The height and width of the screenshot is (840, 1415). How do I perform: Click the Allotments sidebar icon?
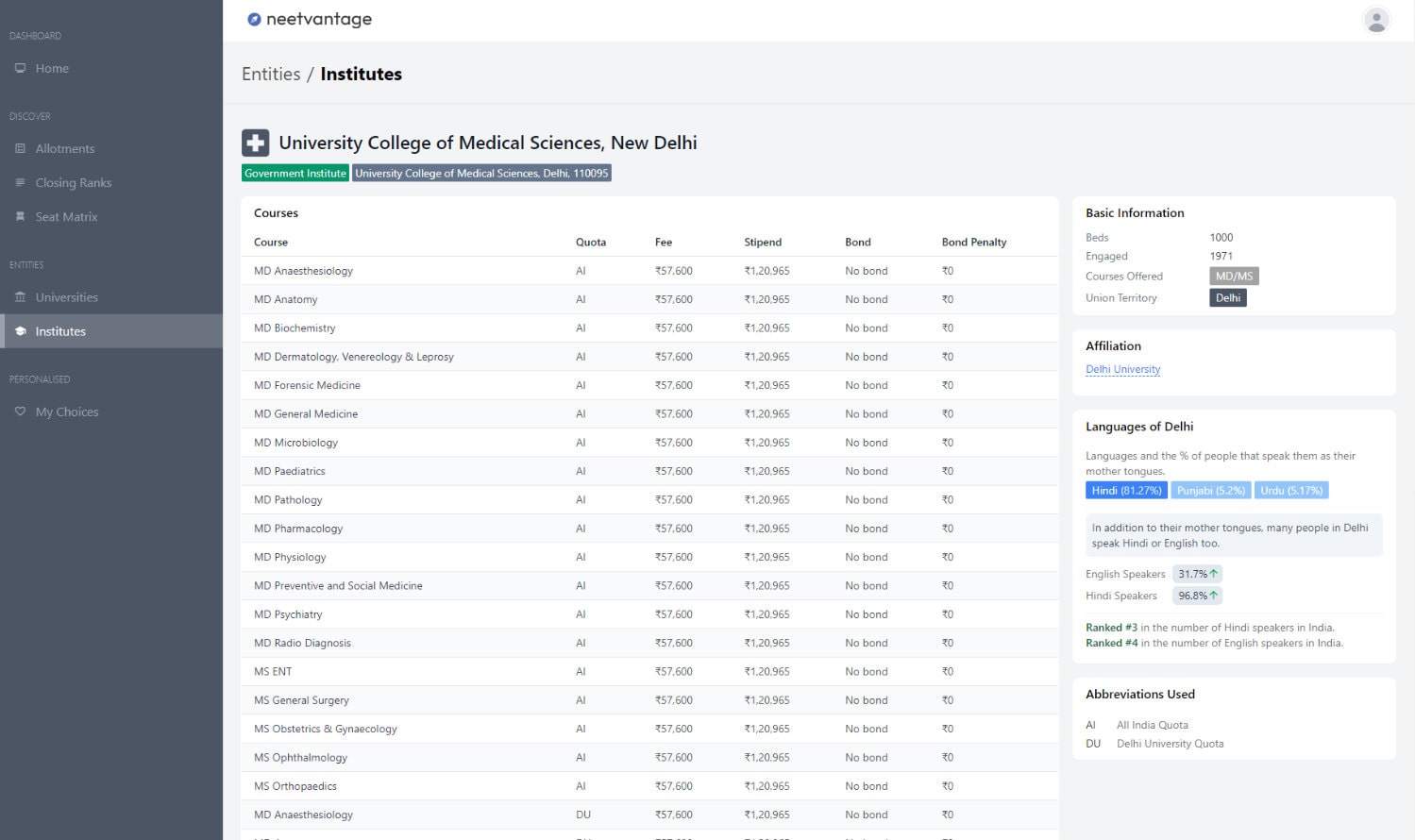coord(20,148)
